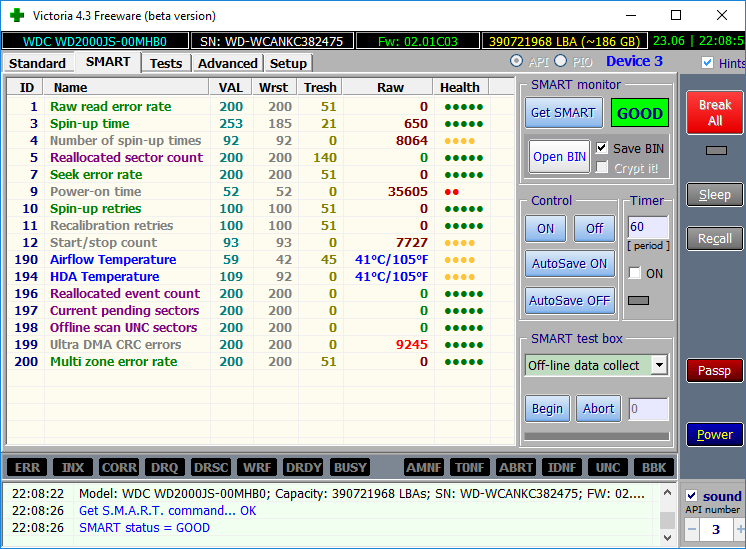
Task: Click the blue Power button
Action: point(715,434)
